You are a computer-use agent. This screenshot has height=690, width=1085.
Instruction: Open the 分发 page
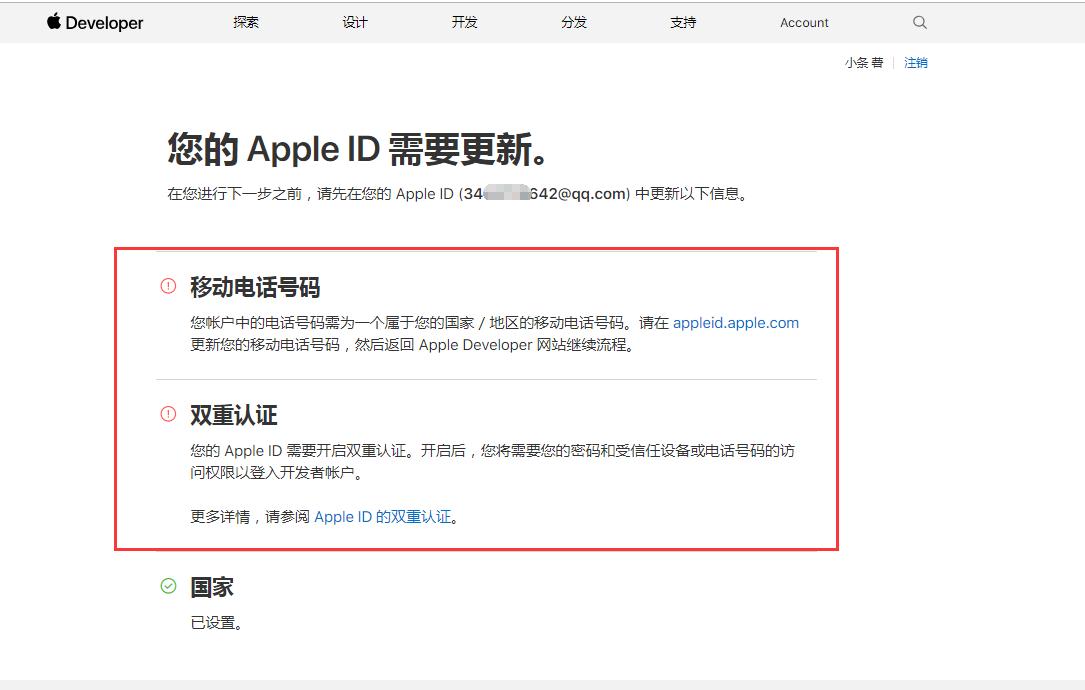coord(573,22)
